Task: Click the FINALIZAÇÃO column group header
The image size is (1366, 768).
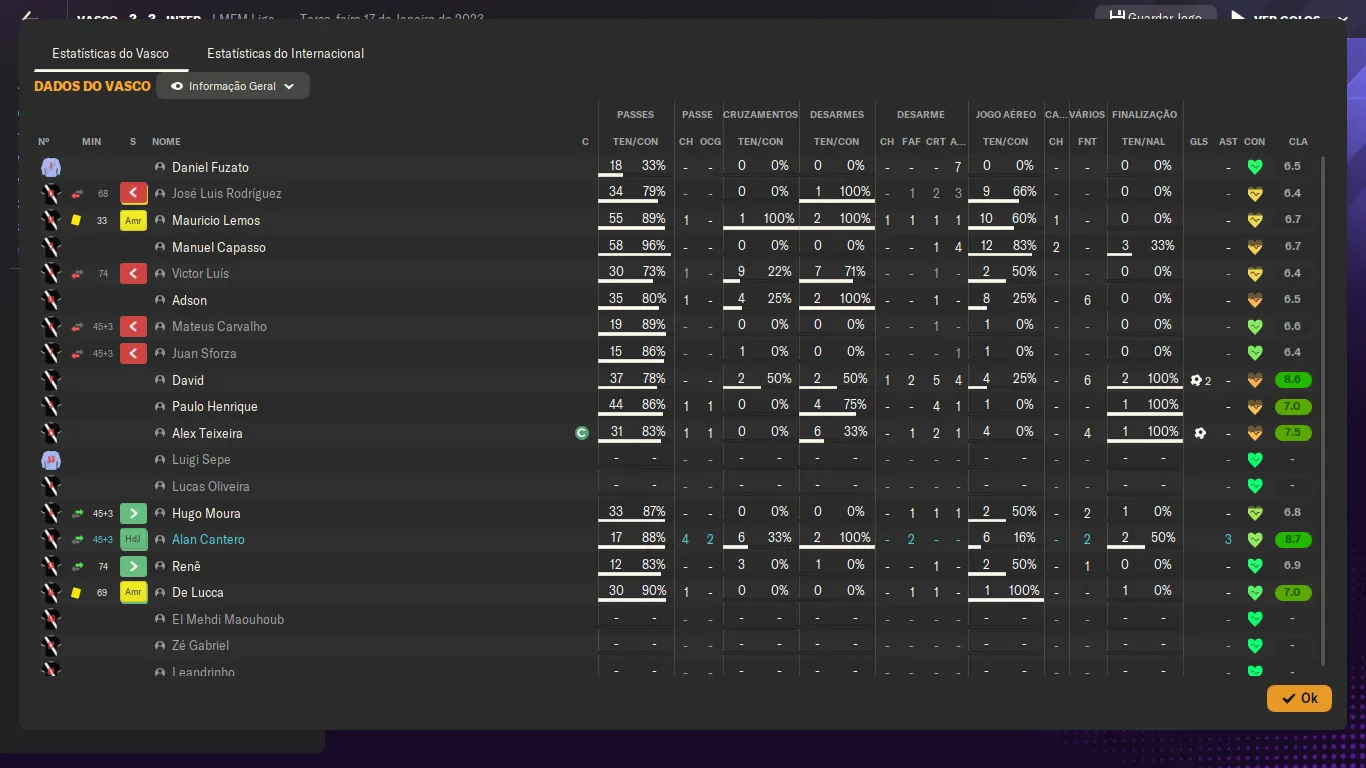Action: click(1144, 115)
